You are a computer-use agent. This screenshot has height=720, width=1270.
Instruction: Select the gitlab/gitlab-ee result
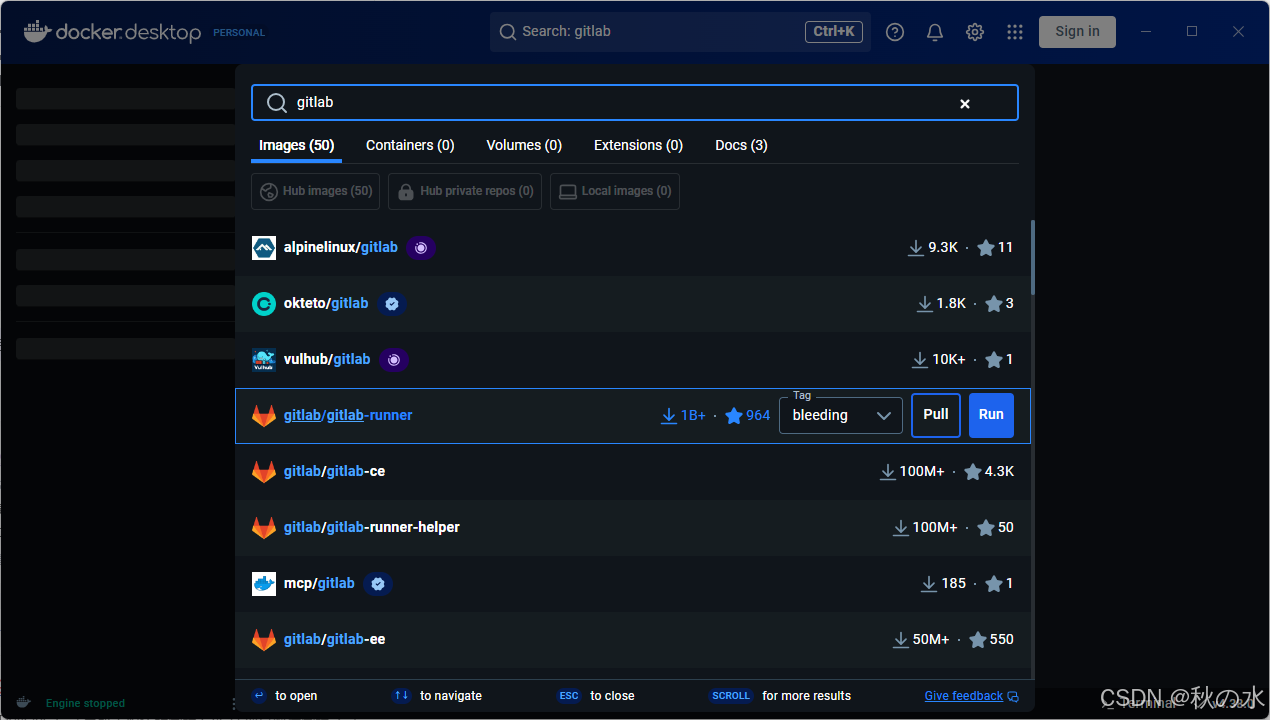pyautogui.click(x=632, y=639)
